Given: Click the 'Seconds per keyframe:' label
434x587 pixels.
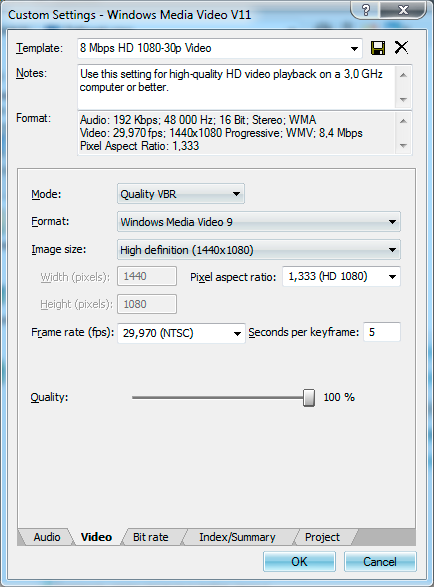Looking at the screenshot, I should click(x=304, y=332).
